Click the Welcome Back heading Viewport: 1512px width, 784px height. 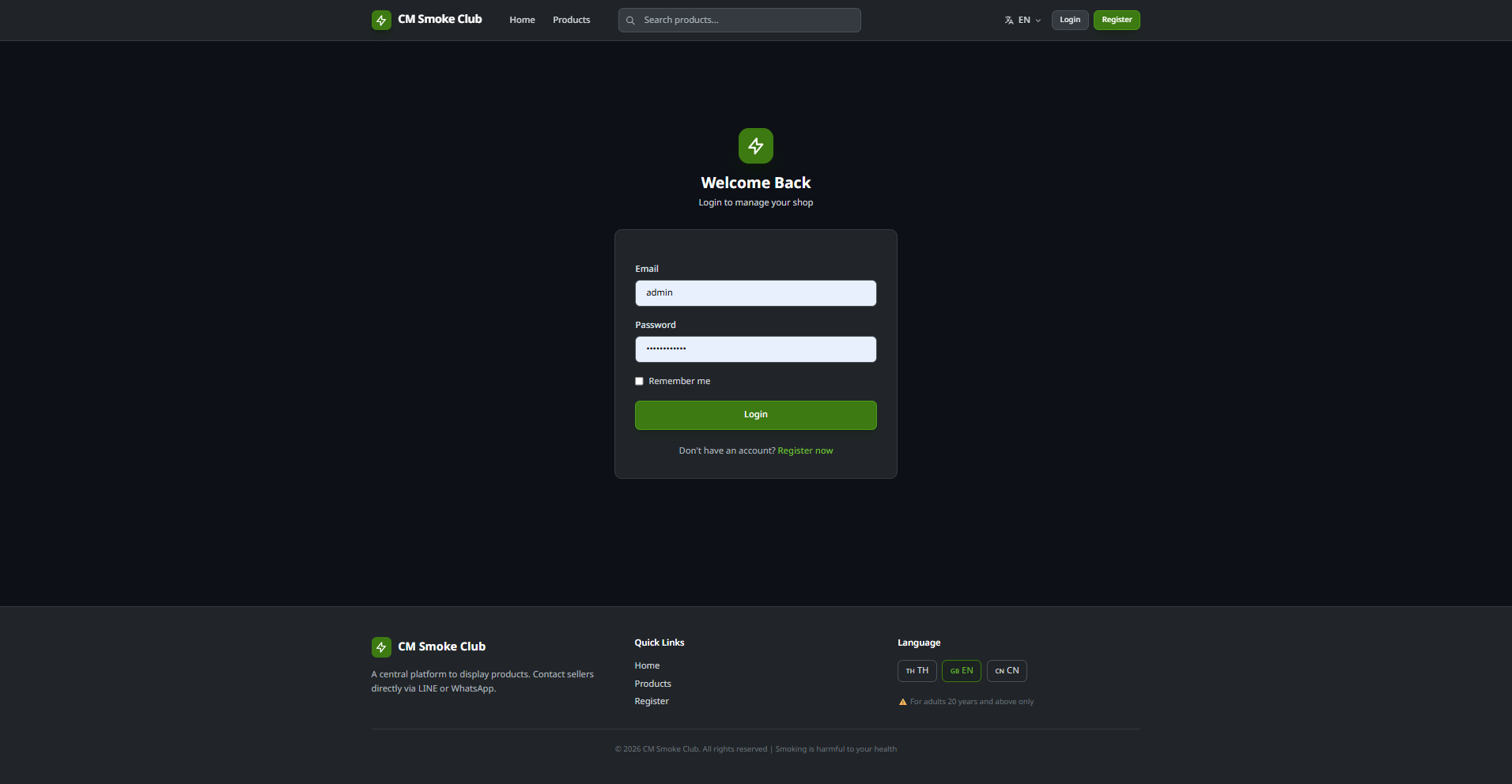click(x=756, y=183)
